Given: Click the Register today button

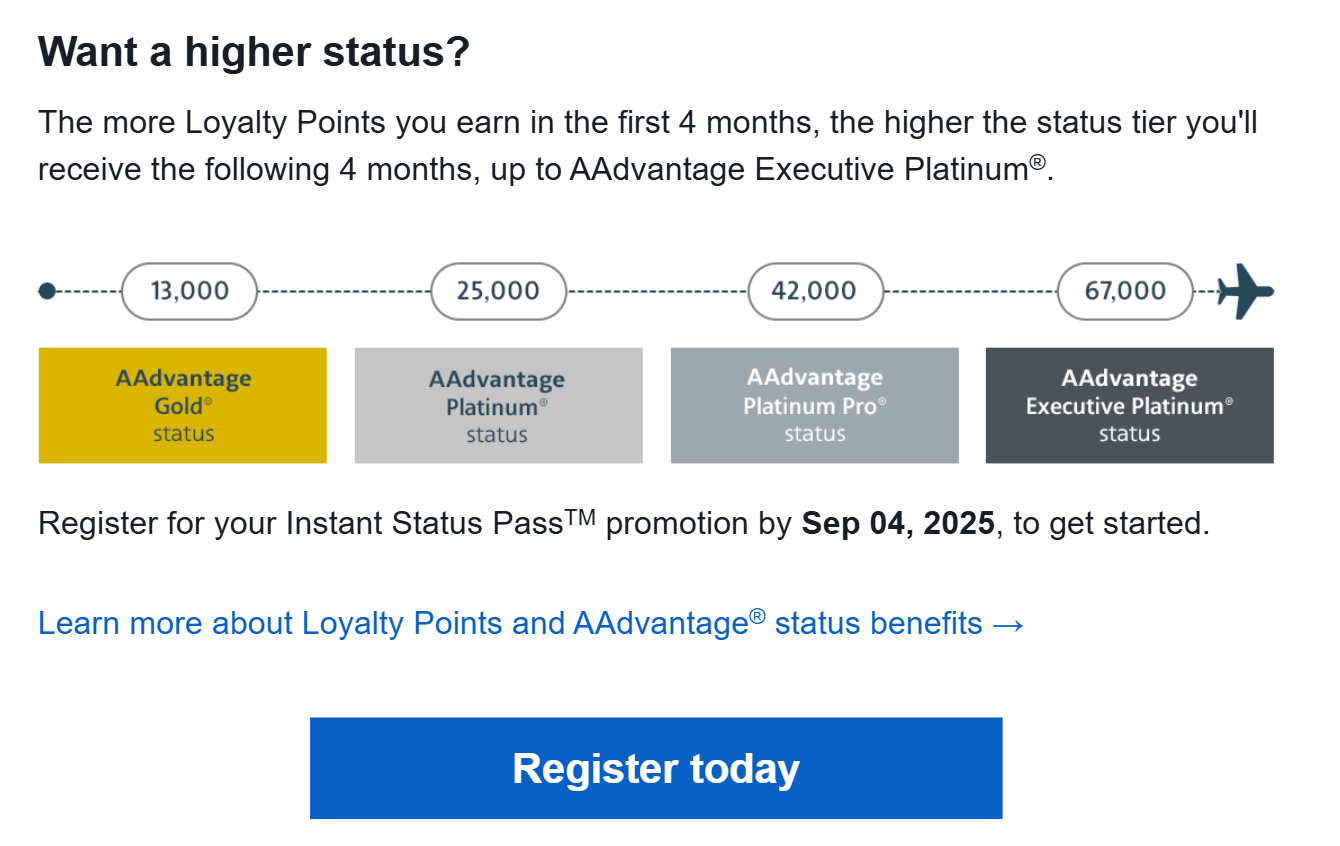Looking at the screenshot, I should point(656,768).
